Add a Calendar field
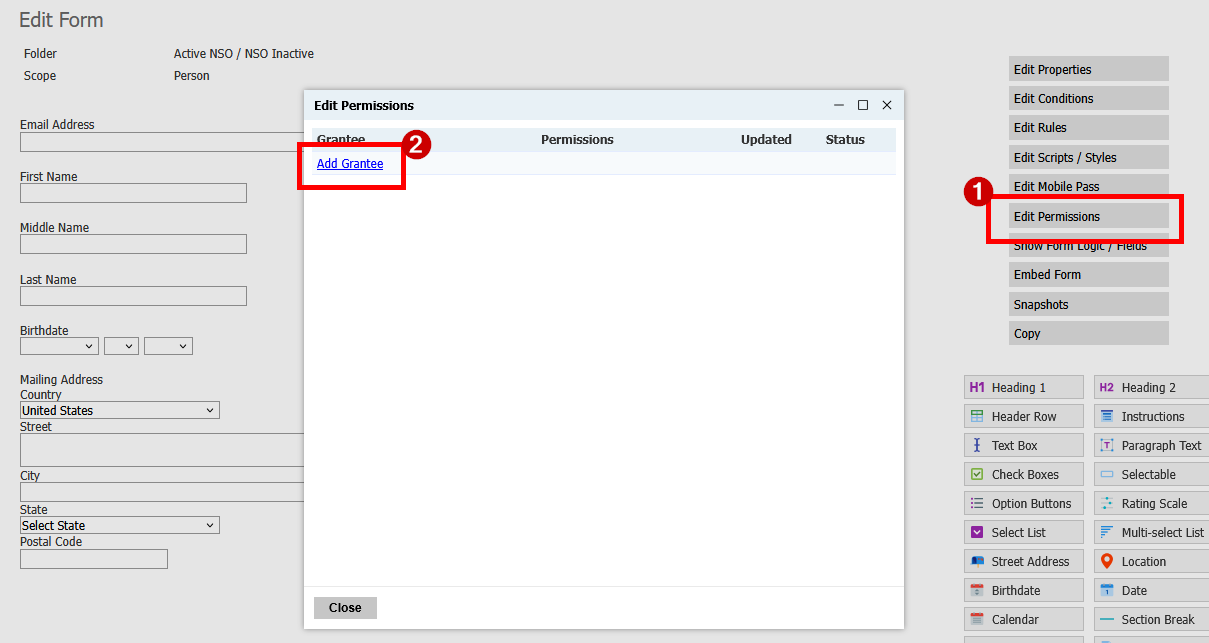Image resolution: width=1209 pixels, height=643 pixels. click(1024, 619)
